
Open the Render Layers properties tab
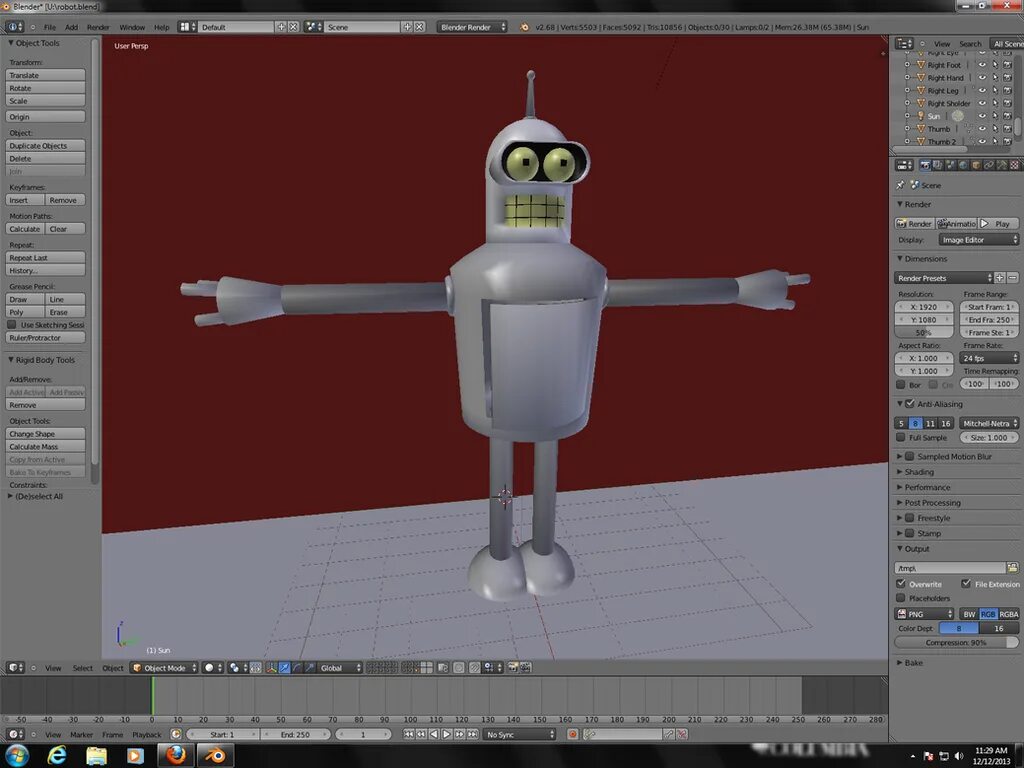[x=938, y=165]
